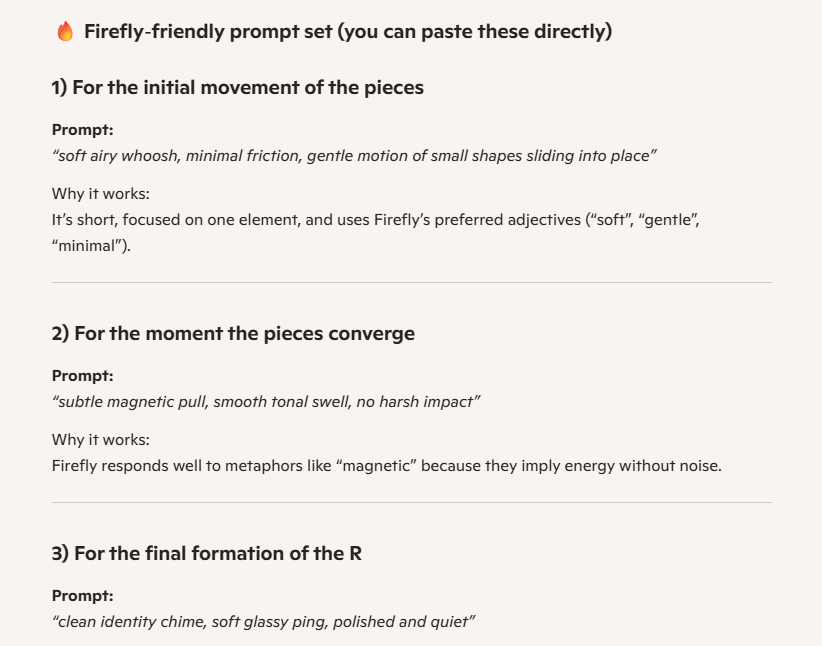Click paragraph about Firefly's preferred adjectives
The image size is (822, 646).
tap(375, 232)
